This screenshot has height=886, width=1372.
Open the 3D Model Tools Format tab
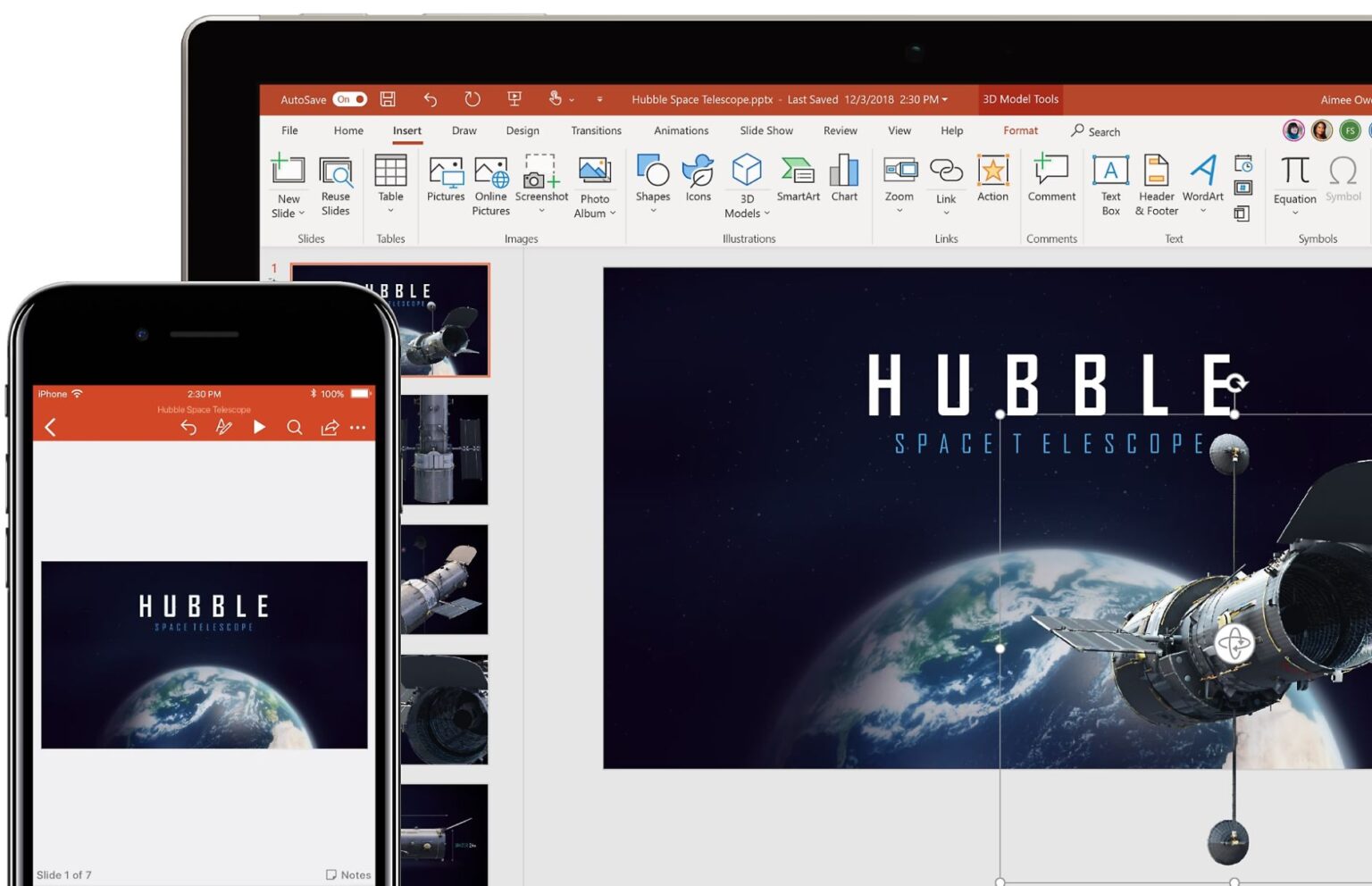coord(1020,130)
